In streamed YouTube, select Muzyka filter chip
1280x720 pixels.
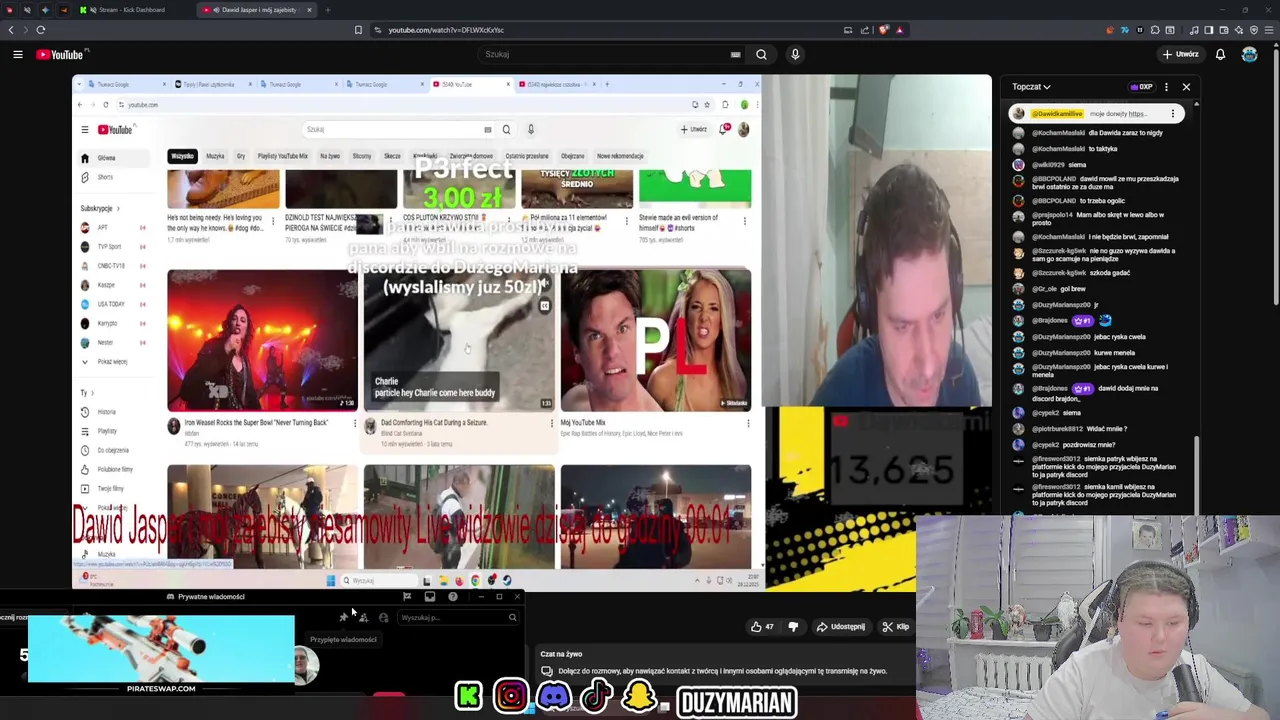tap(215, 156)
